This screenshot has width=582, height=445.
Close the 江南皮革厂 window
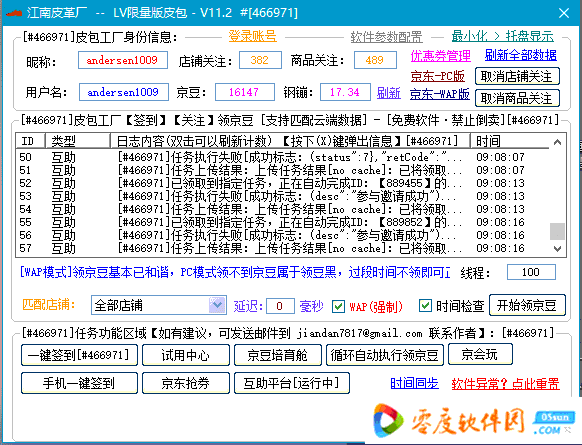564,13
